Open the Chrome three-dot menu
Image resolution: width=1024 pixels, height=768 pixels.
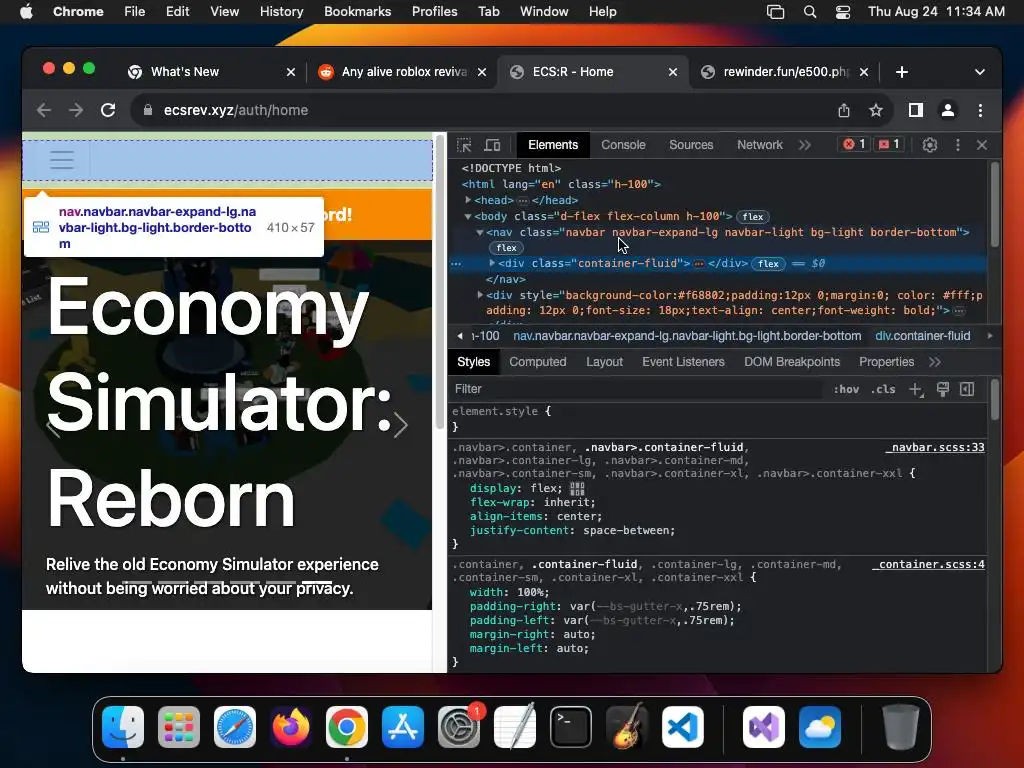click(980, 110)
